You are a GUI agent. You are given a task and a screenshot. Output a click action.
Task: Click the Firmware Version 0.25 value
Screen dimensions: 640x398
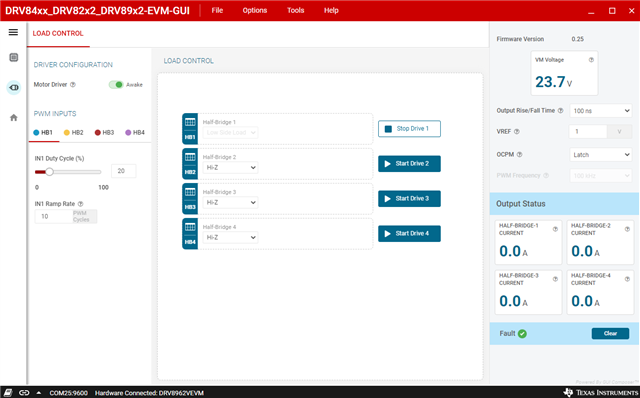click(x=578, y=39)
